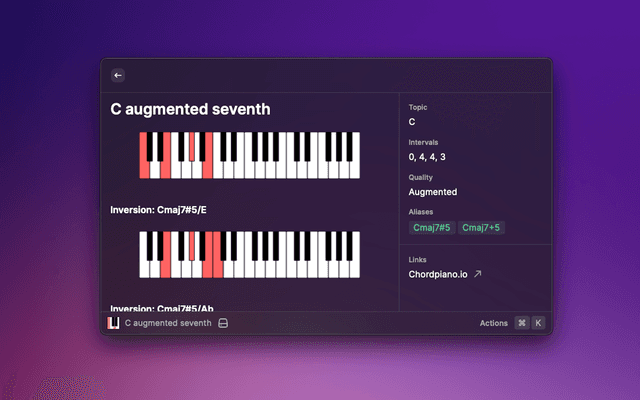Click the Inversion: Cmaj7#5/E label

pyautogui.click(x=167, y=210)
